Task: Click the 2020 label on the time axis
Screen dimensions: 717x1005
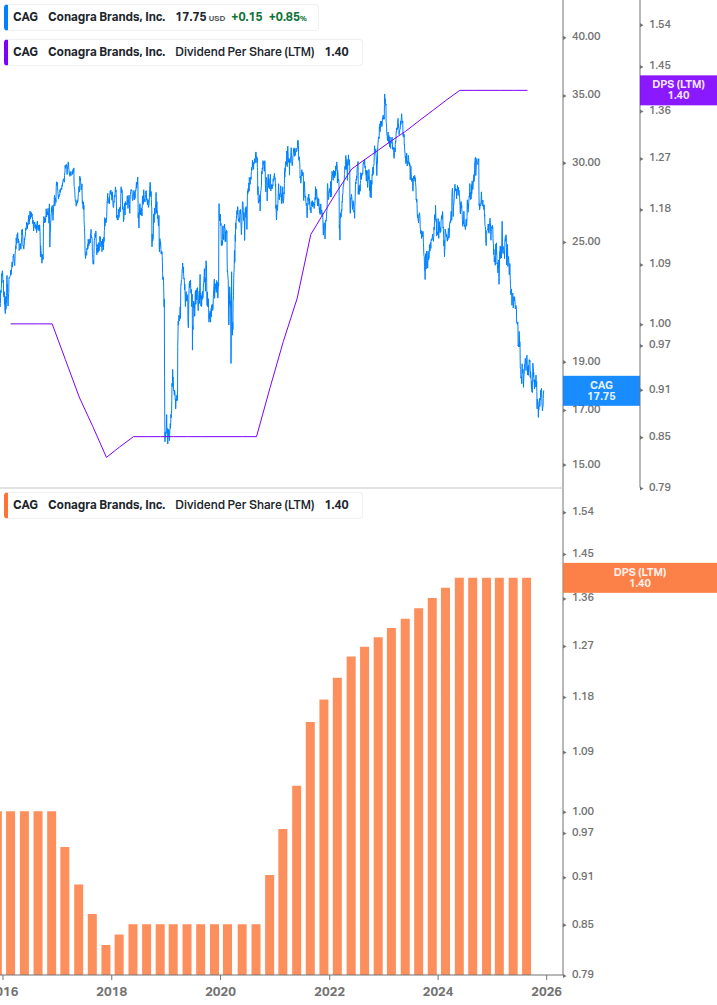Action: (x=220, y=992)
